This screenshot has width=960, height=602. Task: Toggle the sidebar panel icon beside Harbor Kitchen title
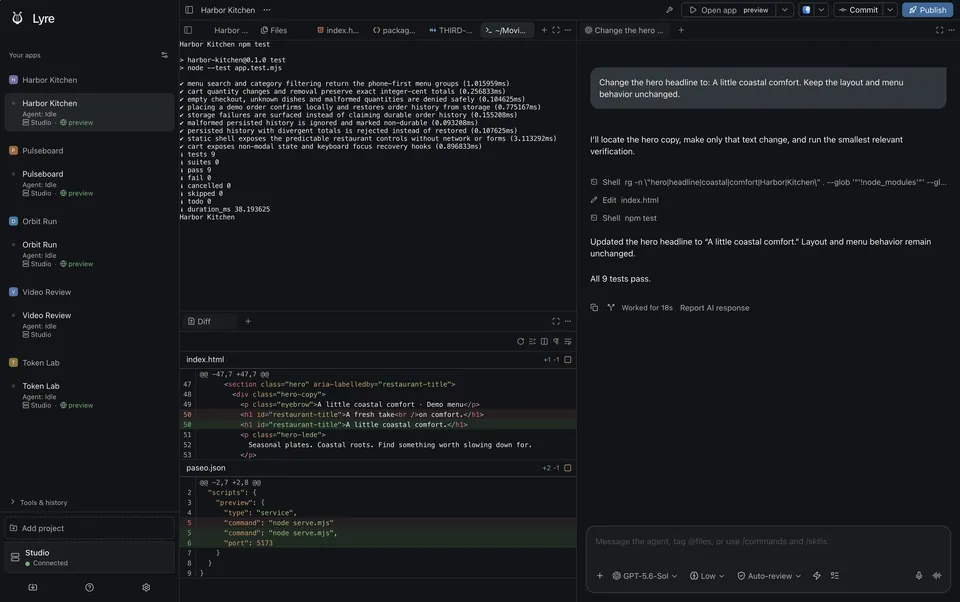[189, 10]
